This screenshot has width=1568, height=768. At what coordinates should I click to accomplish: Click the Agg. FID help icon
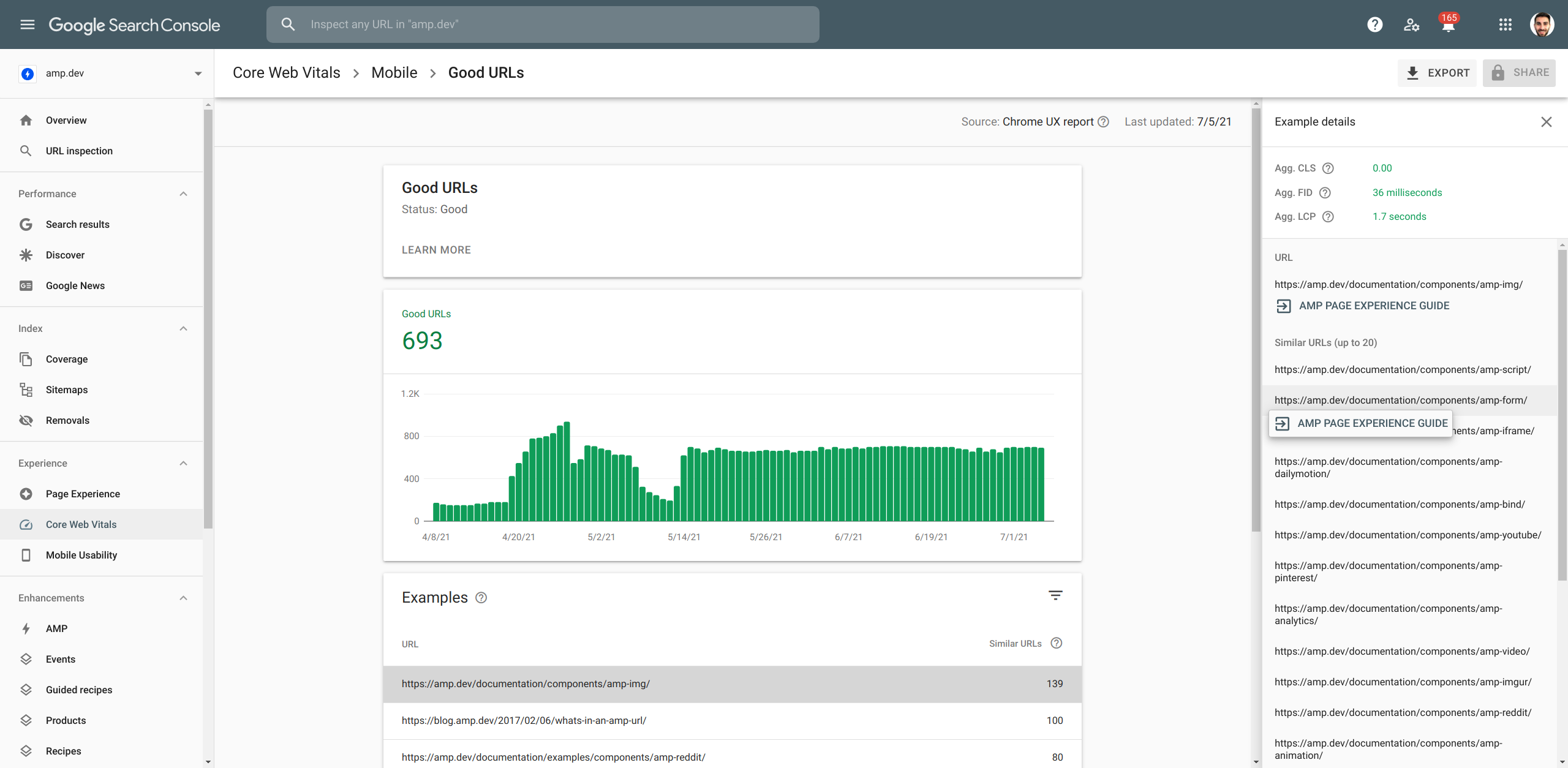[x=1325, y=193]
